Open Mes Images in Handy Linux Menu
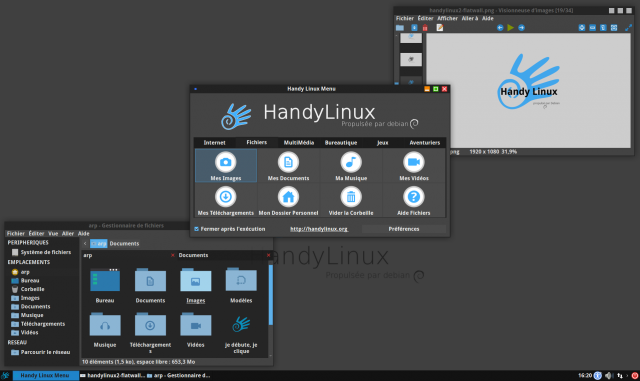This screenshot has width=640, height=381. coord(226,165)
